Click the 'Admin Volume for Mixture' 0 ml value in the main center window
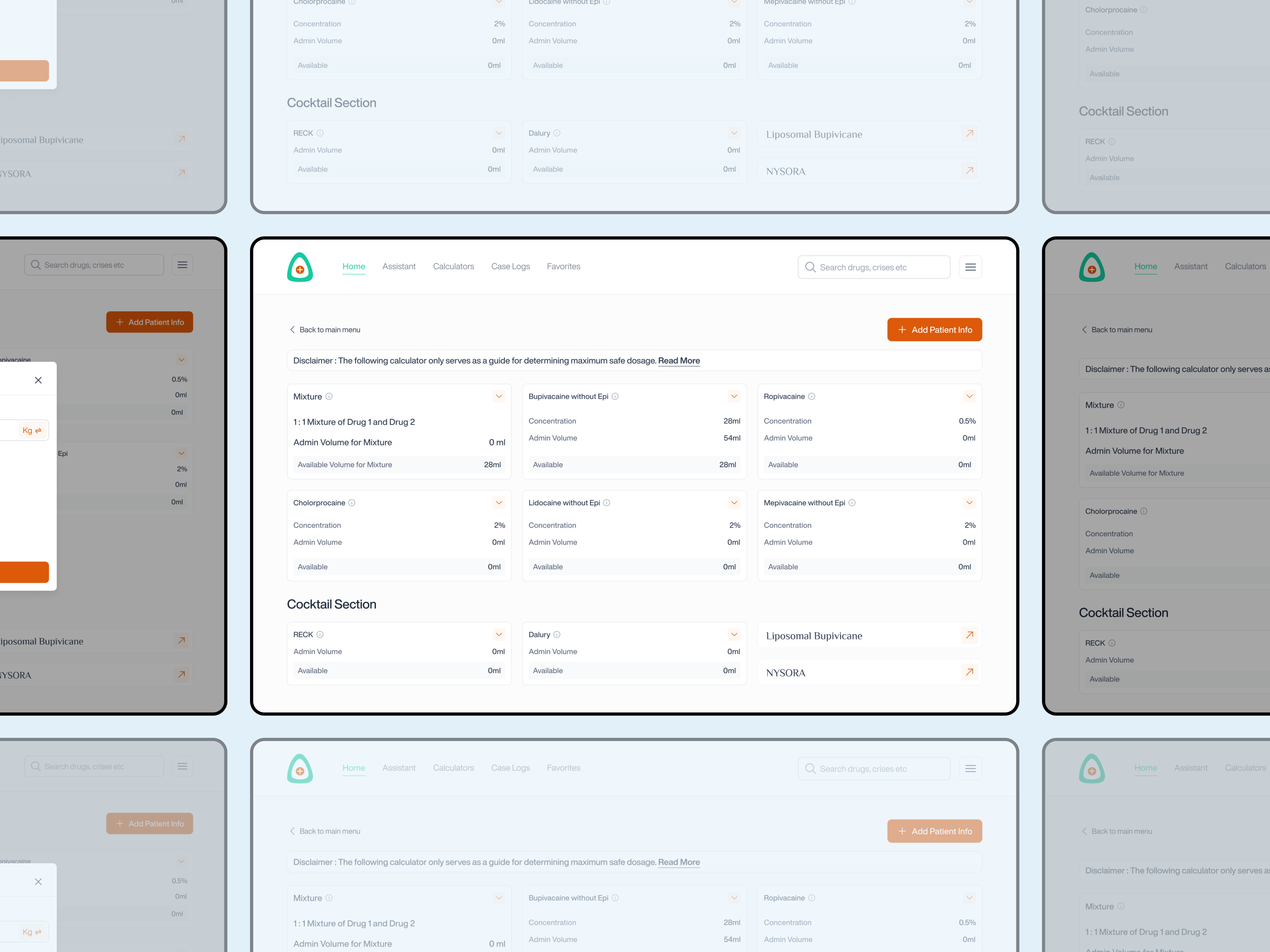The height and width of the screenshot is (952, 1270). point(496,442)
